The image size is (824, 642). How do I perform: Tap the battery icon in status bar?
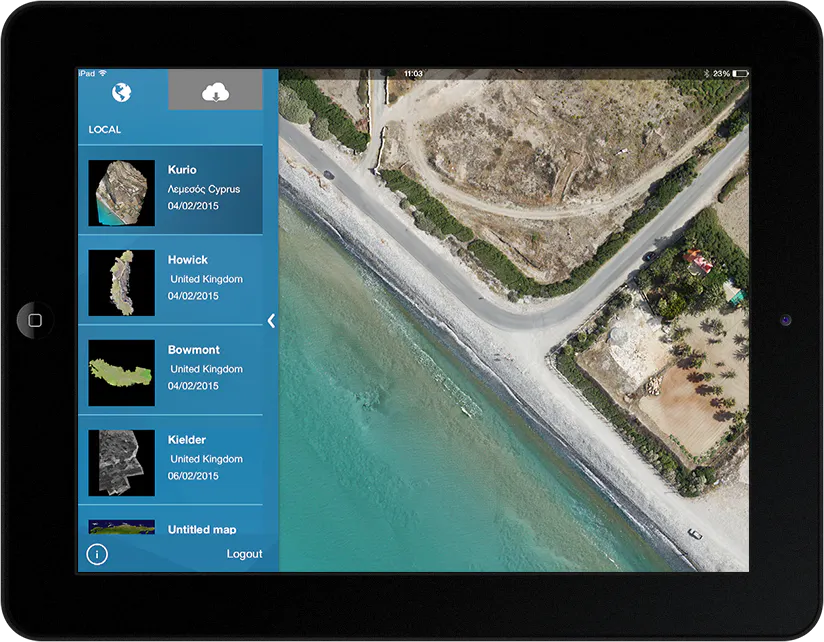click(740, 74)
